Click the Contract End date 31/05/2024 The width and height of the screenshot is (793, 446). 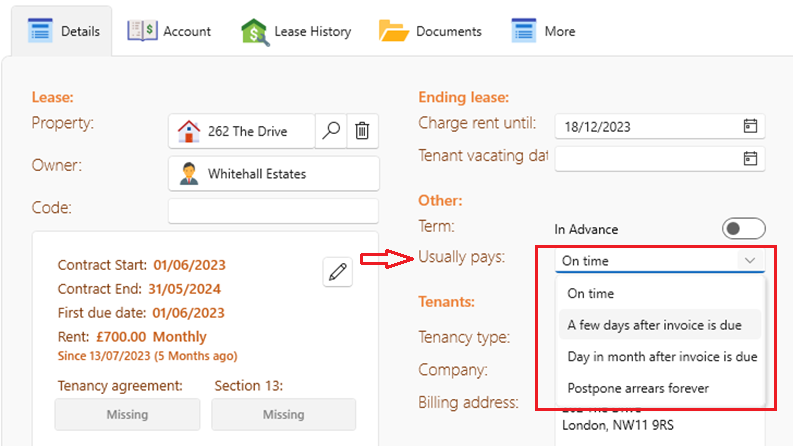point(184,289)
